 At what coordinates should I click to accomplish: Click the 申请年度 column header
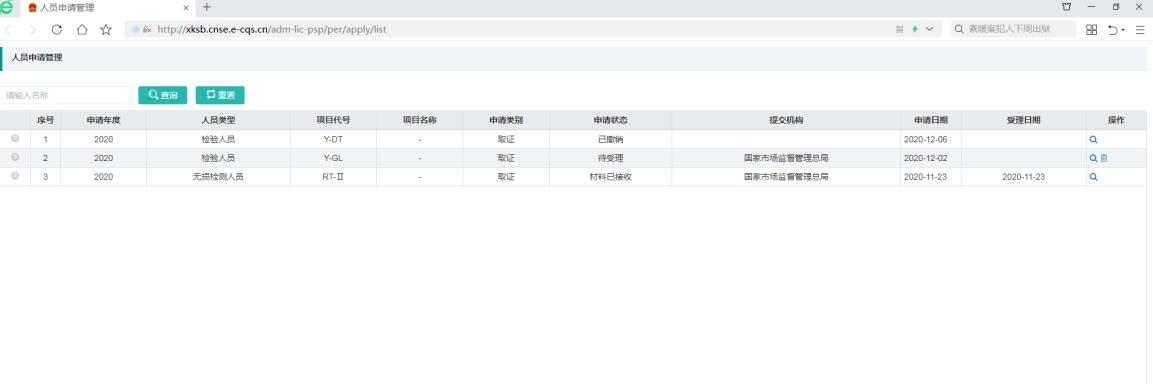pos(103,120)
